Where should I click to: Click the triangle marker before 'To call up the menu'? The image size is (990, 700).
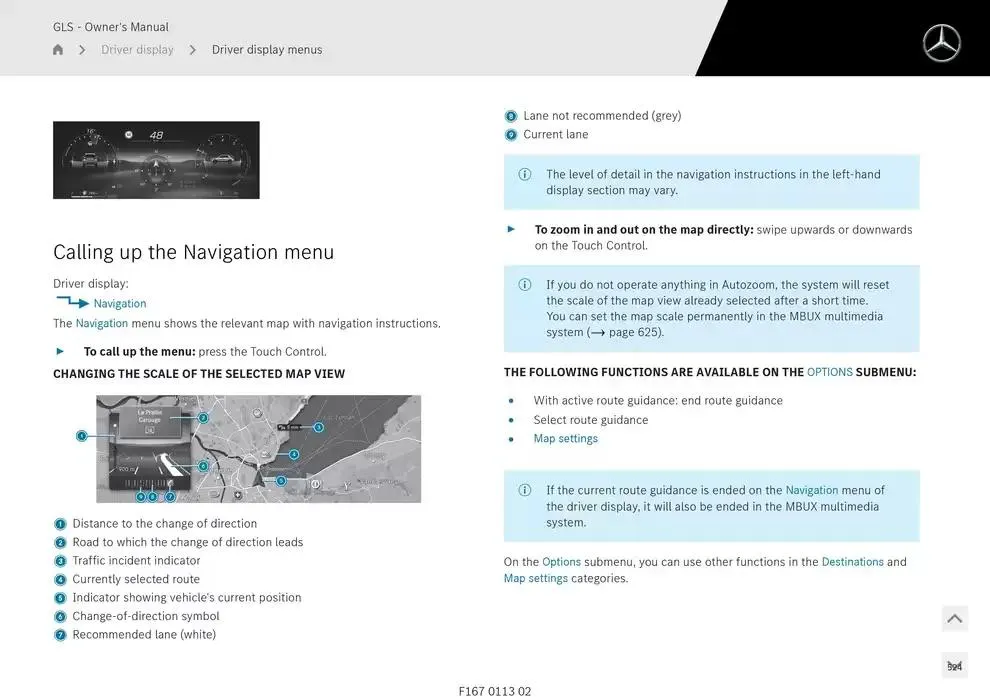click(x=60, y=351)
